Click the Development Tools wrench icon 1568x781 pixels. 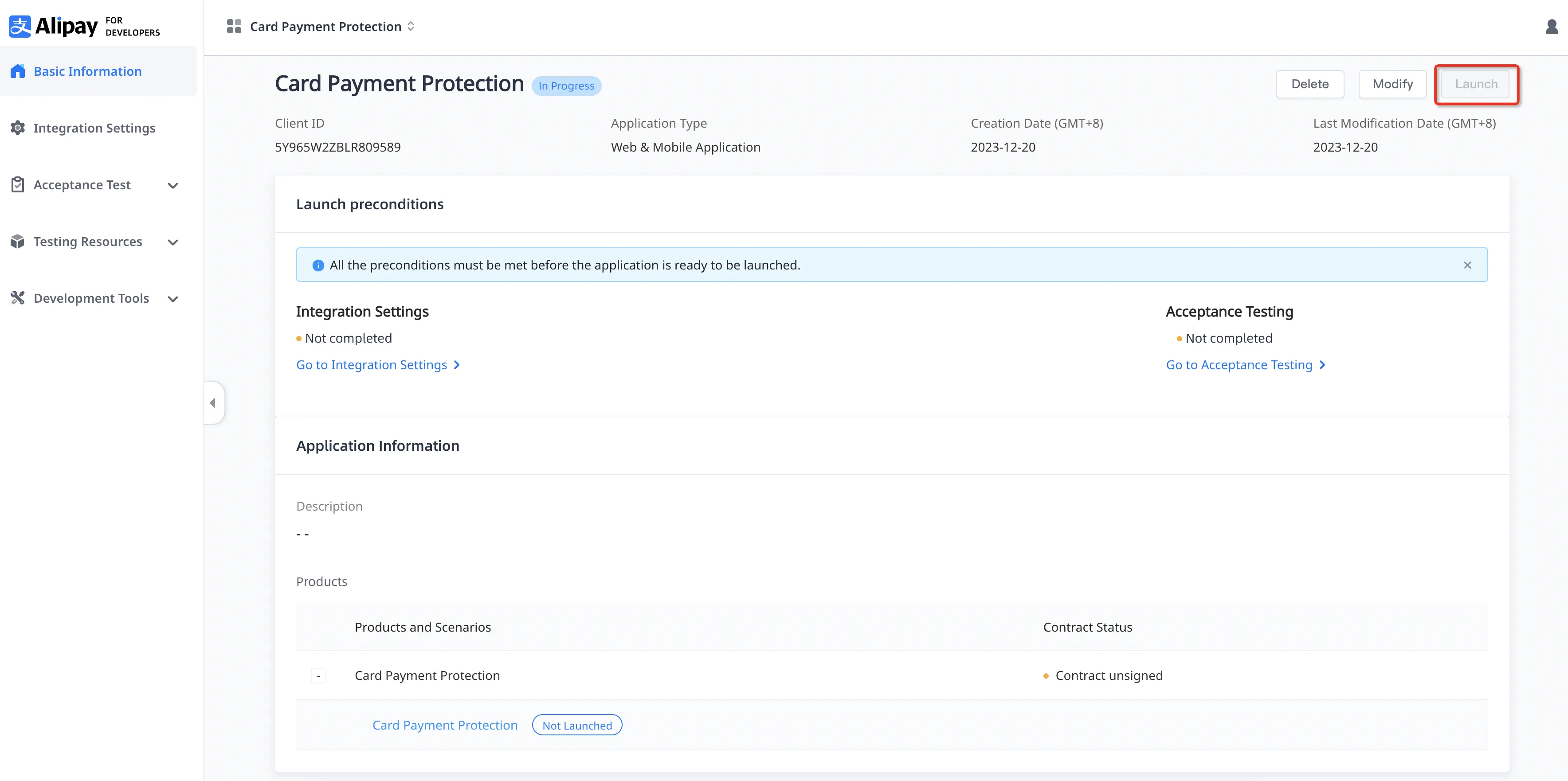click(18, 298)
